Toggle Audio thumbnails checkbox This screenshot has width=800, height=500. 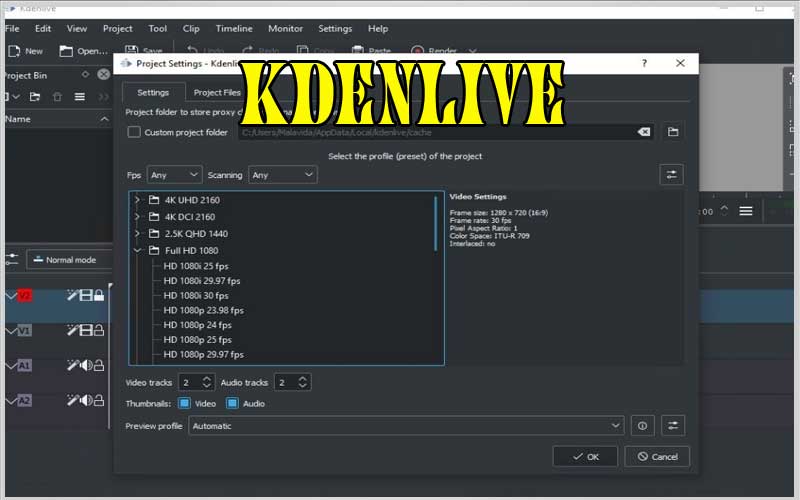click(x=232, y=403)
